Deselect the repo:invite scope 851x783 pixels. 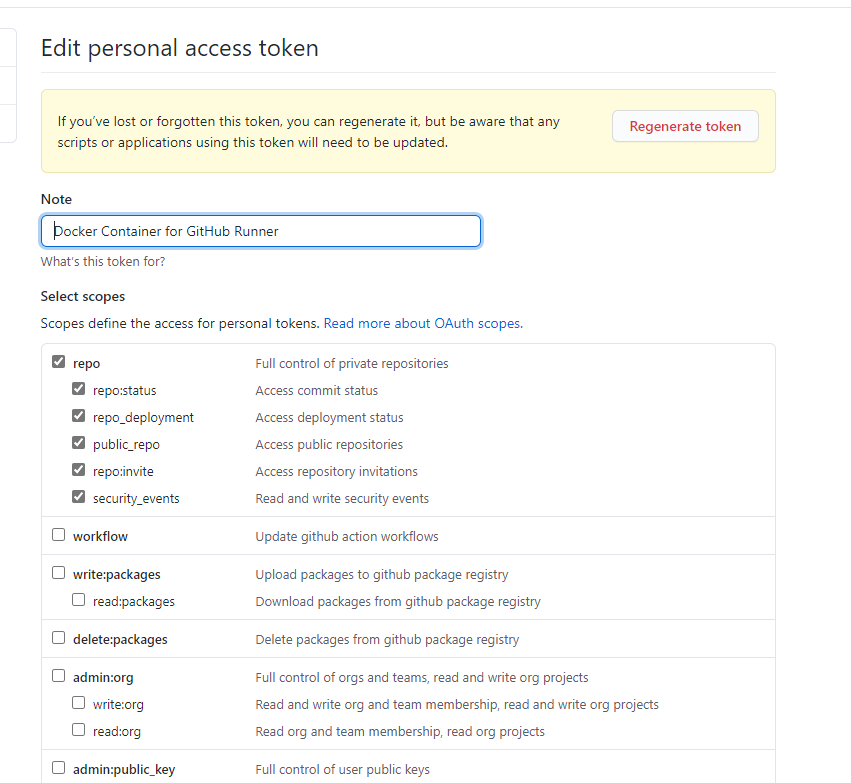coord(79,471)
